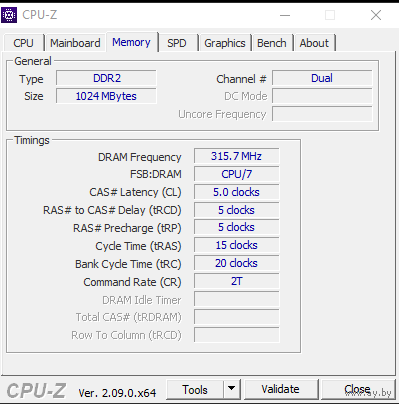Screen dimensions: 399x404
Task: Select the SPD tab
Action: coord(177,43)
